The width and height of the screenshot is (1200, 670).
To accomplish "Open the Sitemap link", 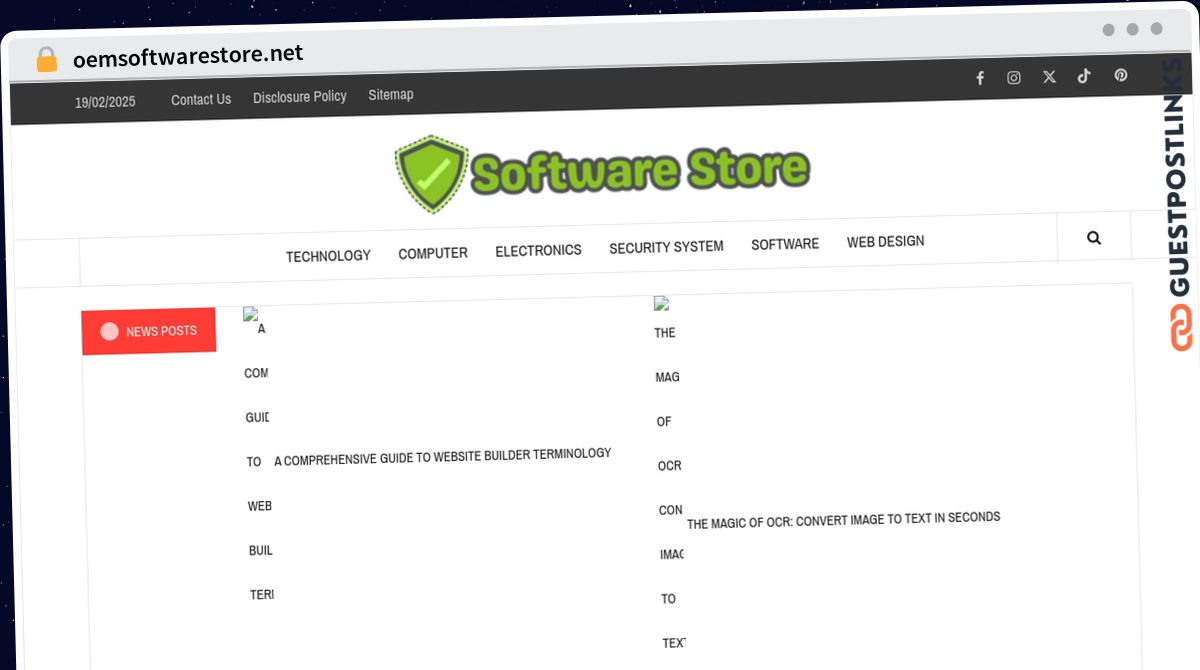I will [391, 94].
